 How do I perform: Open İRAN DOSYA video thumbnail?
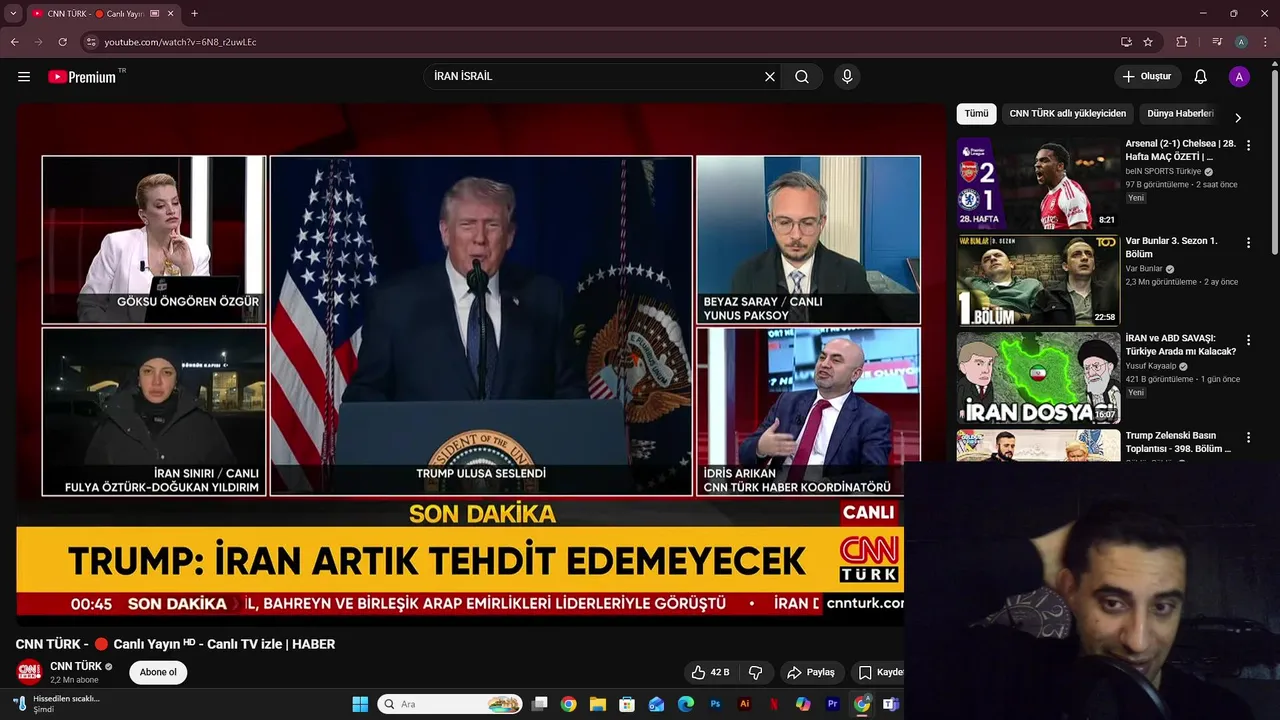tap(1038, 378)
